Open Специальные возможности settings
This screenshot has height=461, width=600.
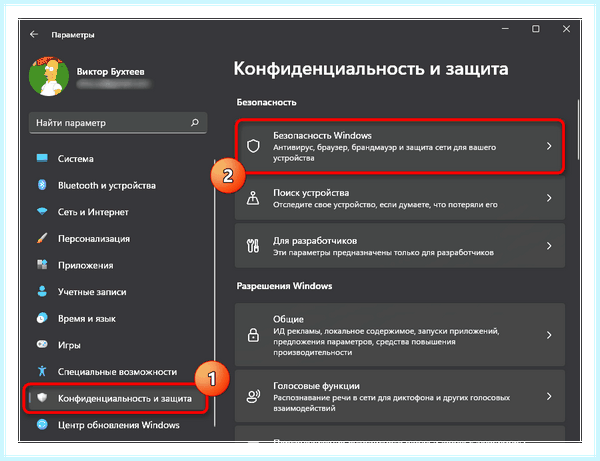click(117, 372)
